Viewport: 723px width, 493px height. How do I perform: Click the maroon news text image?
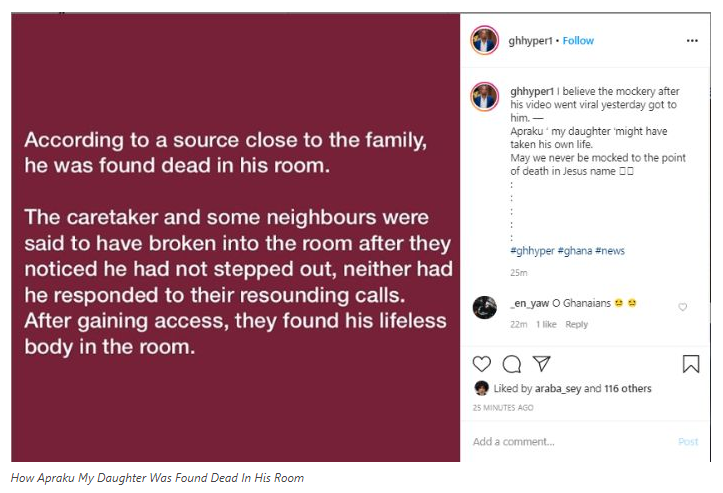click(x=236, y=238)
